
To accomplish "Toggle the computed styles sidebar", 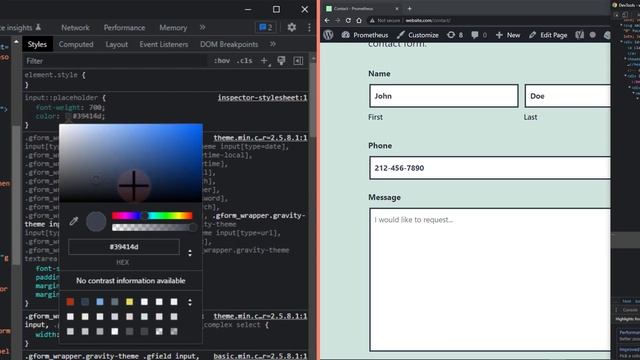I will pyautogui.click(x=298, y=61).
